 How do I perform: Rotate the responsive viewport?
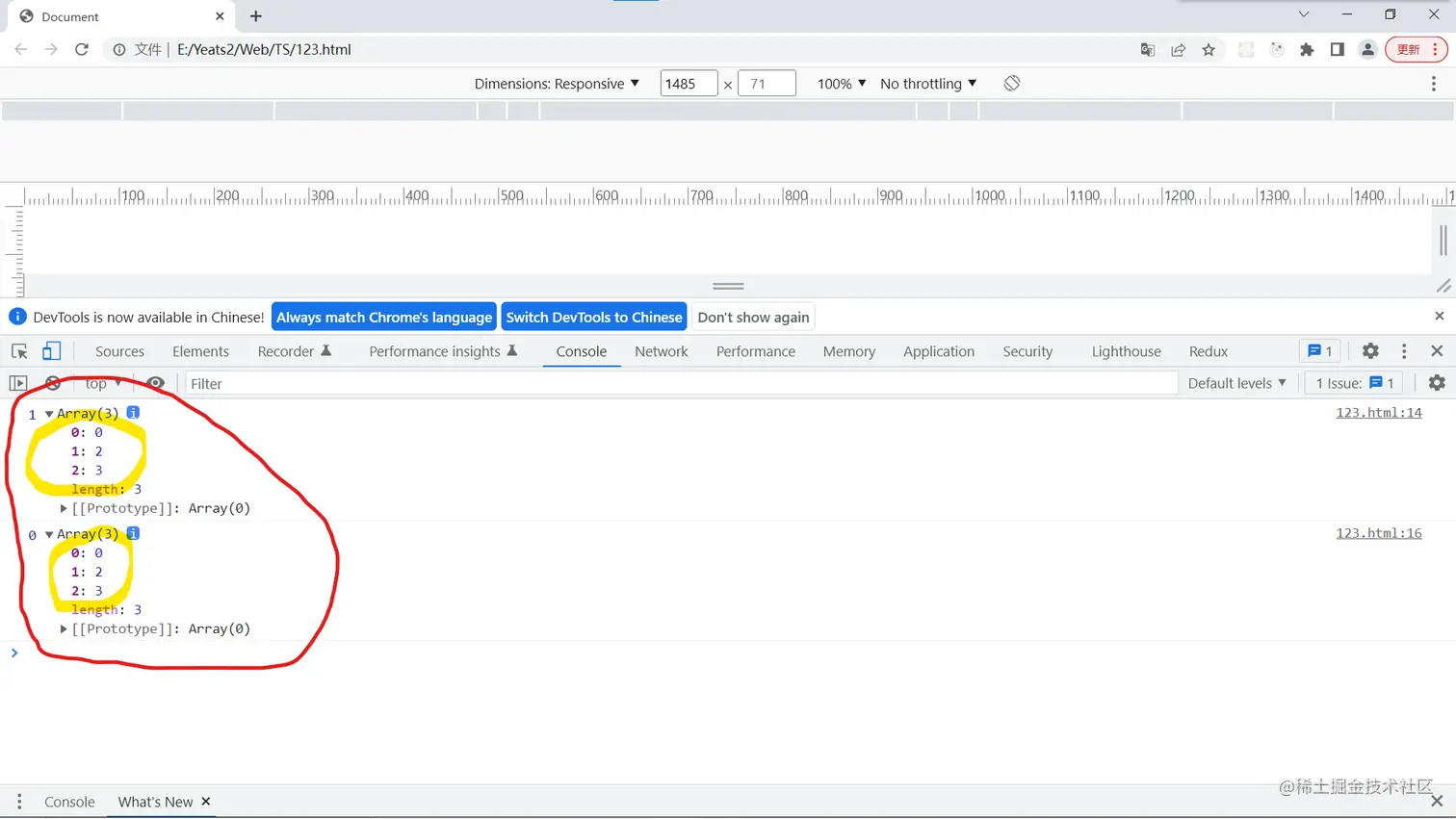[1011, 84]
